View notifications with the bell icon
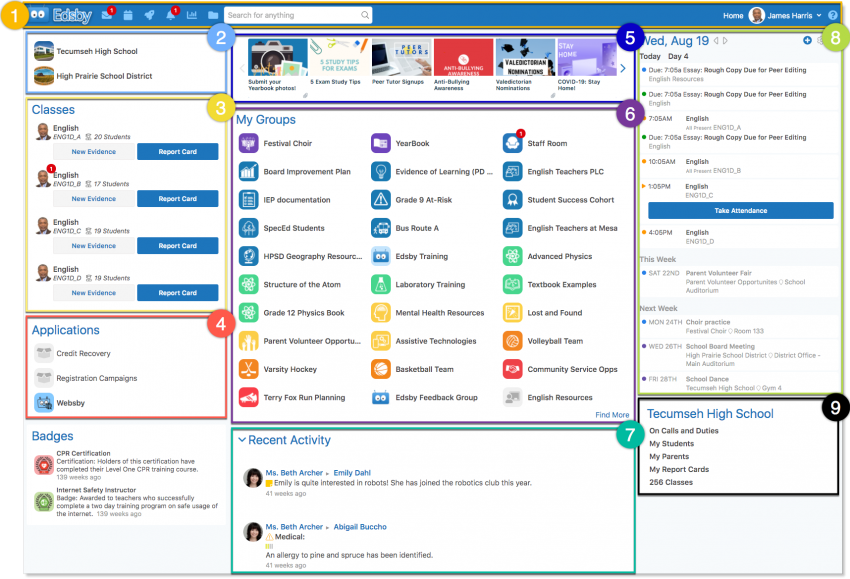 [x=171, y=14]
